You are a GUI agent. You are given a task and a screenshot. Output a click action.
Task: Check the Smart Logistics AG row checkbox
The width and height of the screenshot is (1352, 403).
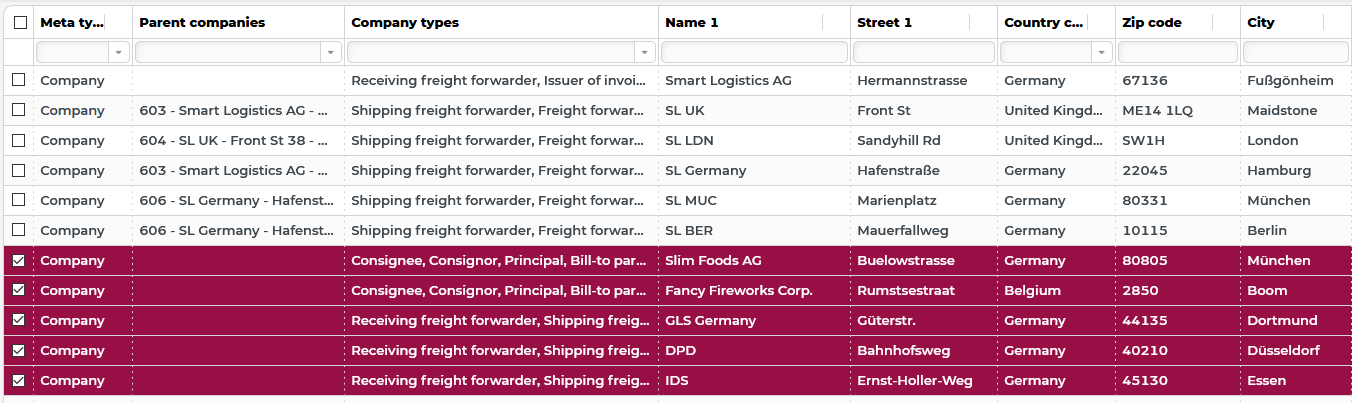(x=19, y=80)
